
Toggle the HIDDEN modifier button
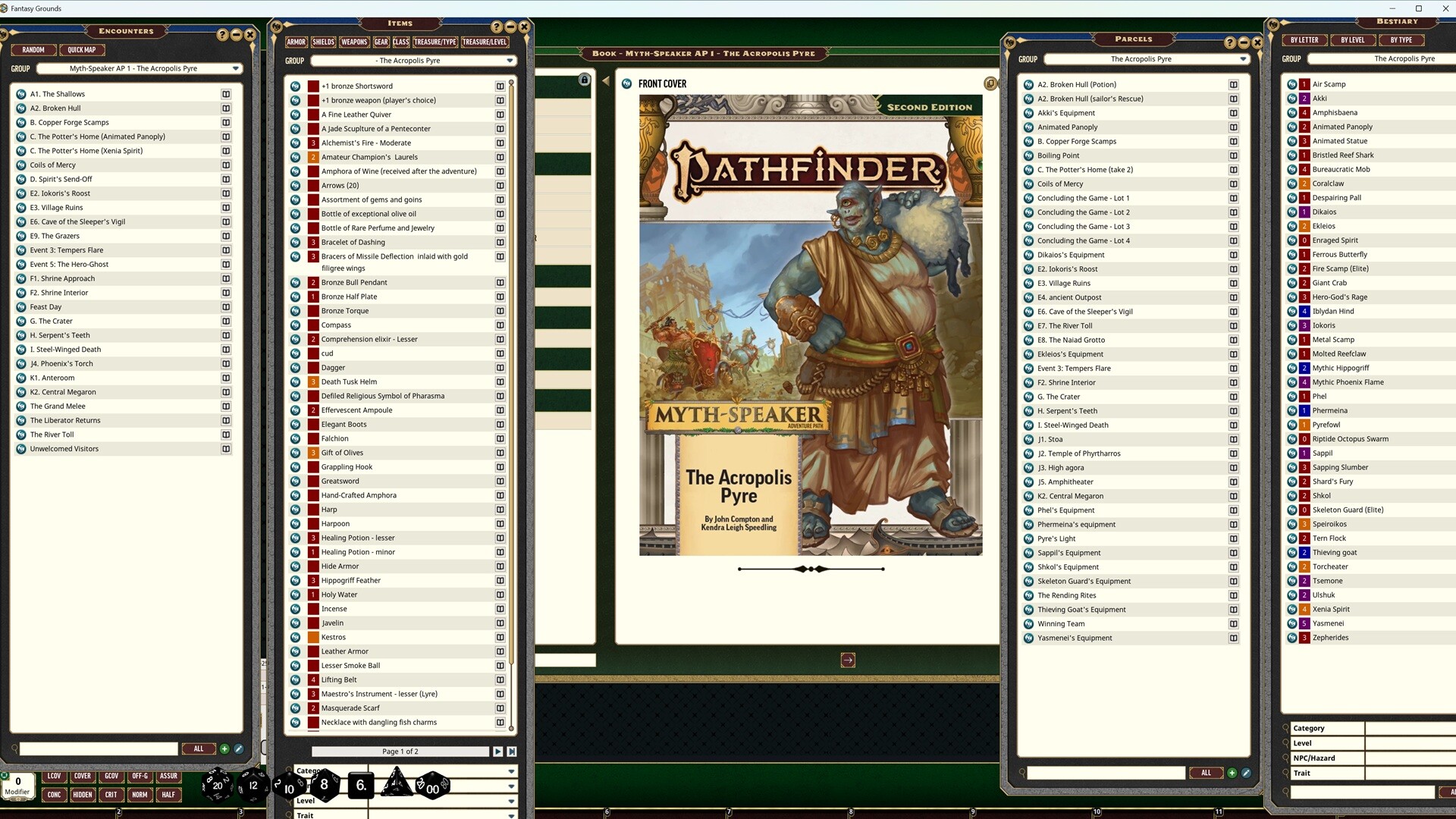click(83, 795)
